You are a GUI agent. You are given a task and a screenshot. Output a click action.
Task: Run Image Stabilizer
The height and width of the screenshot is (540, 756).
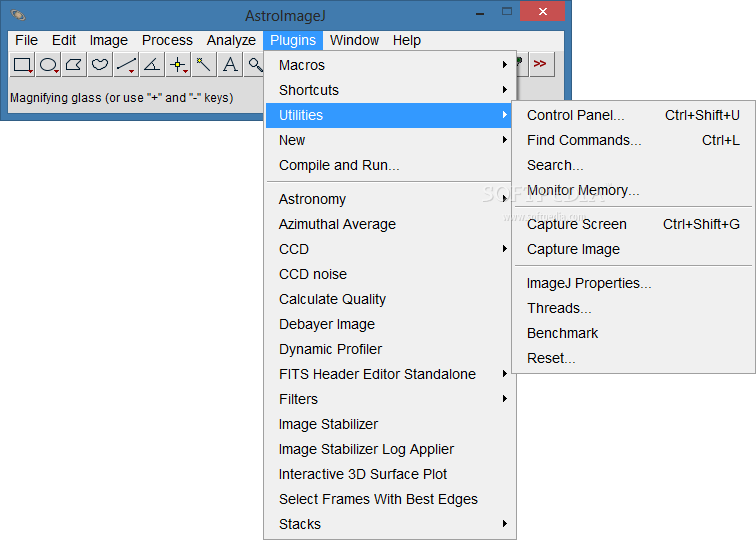(x=391, y=424)
